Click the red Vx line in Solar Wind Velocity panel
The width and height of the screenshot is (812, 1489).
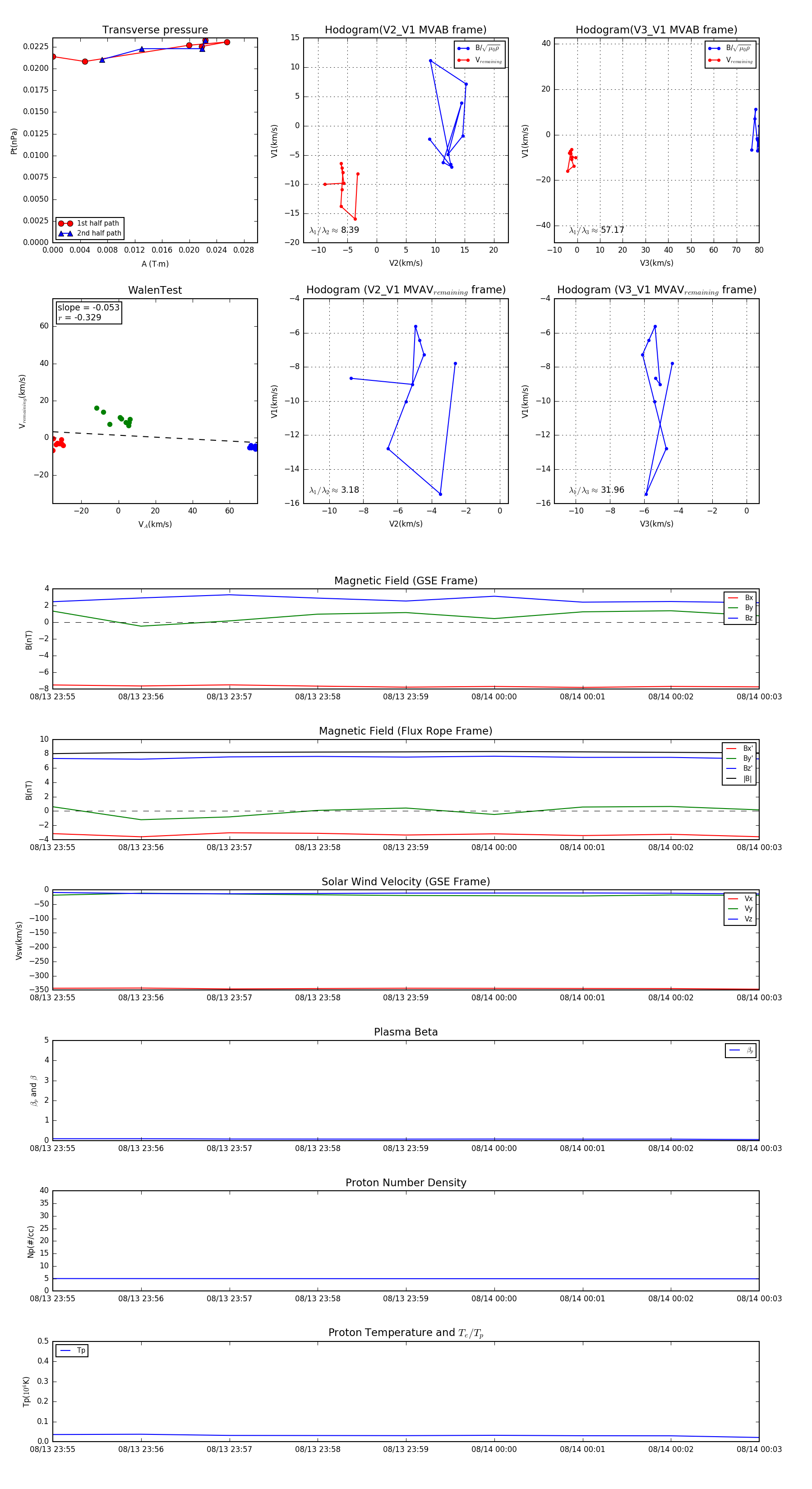click(406, 989)
